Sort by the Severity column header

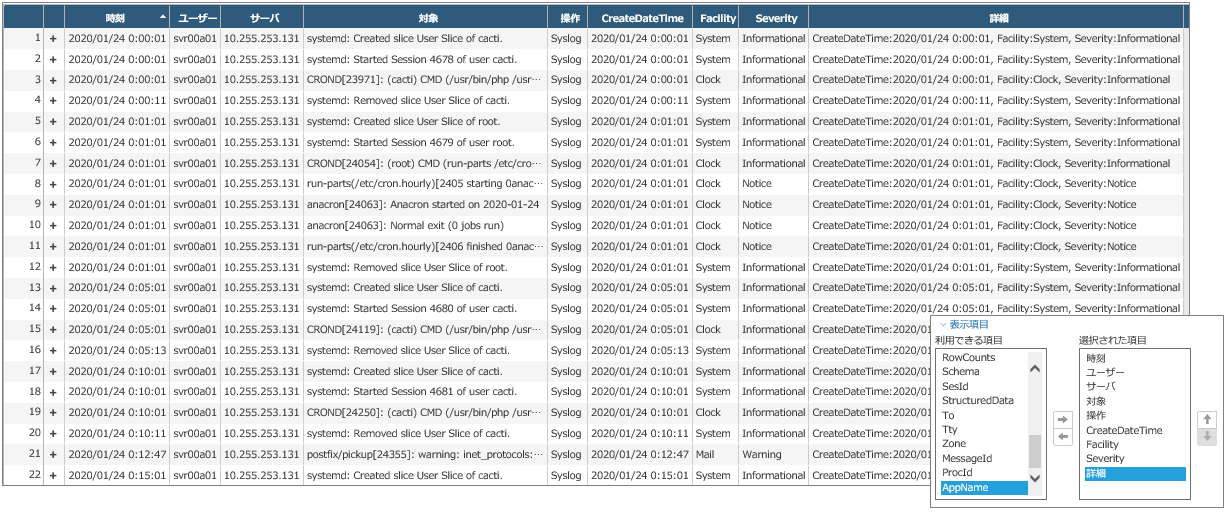[775, 18]
